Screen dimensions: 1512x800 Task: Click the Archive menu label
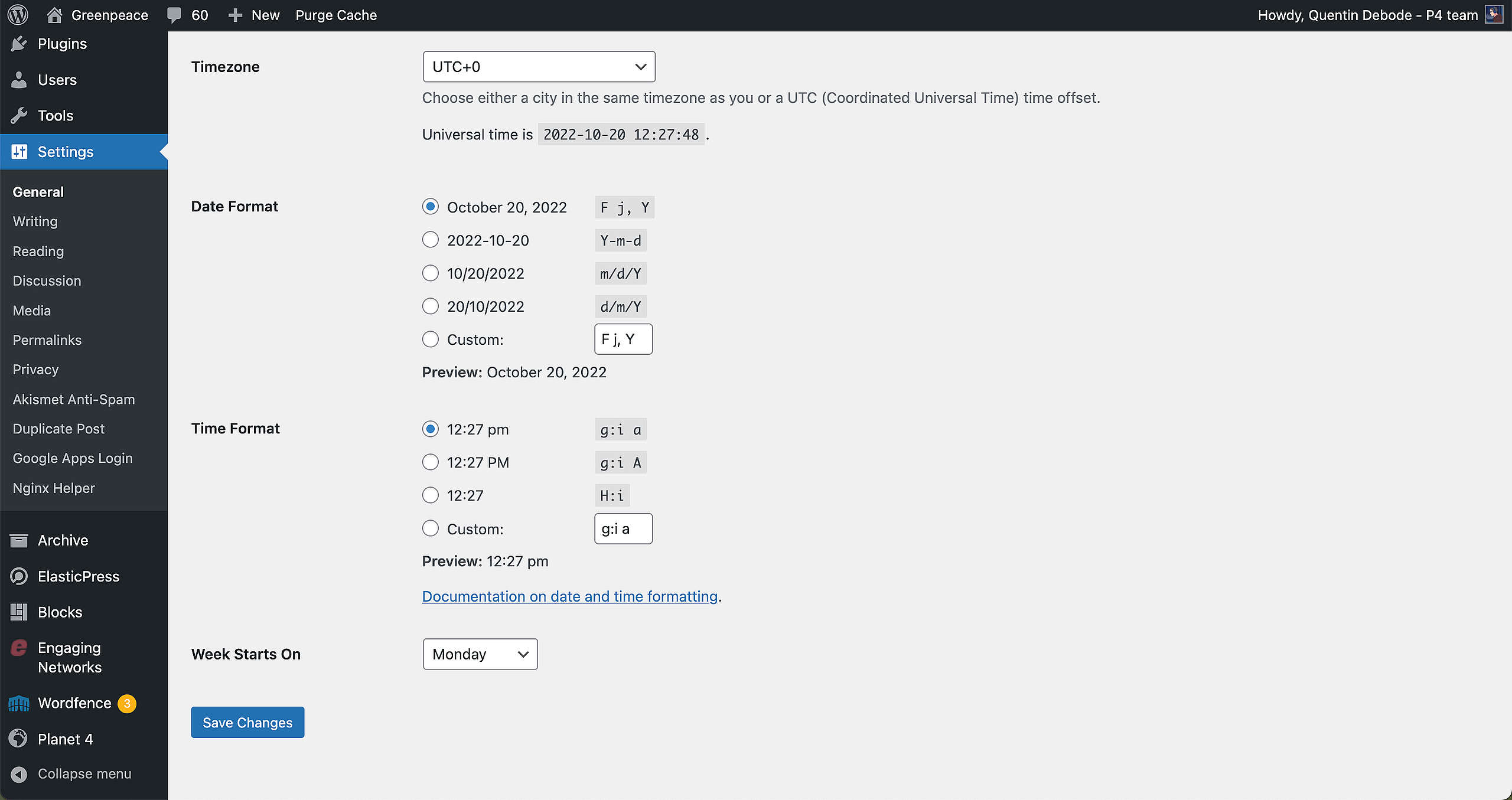pos(63,540)
